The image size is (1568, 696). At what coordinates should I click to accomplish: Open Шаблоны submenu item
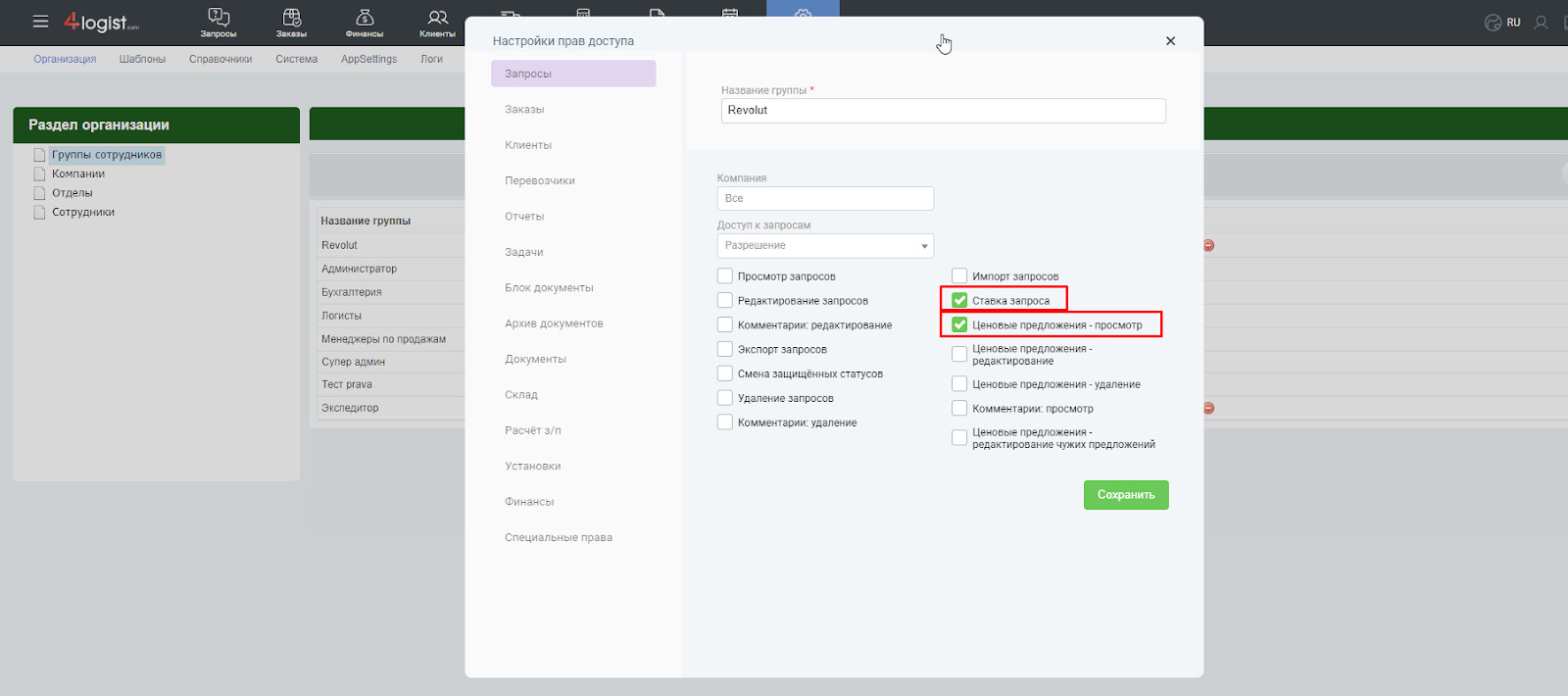pos(142,59)
